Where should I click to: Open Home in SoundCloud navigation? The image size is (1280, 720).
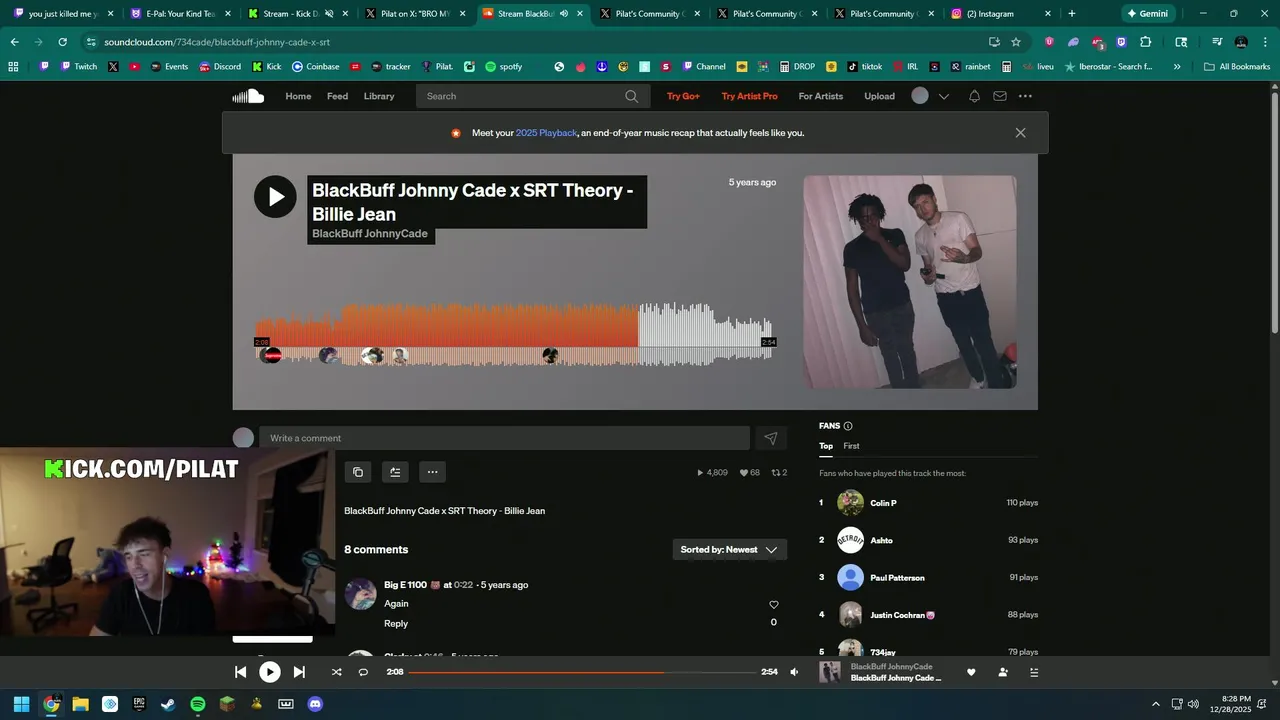pyautogui.click(x=298, y=96)
